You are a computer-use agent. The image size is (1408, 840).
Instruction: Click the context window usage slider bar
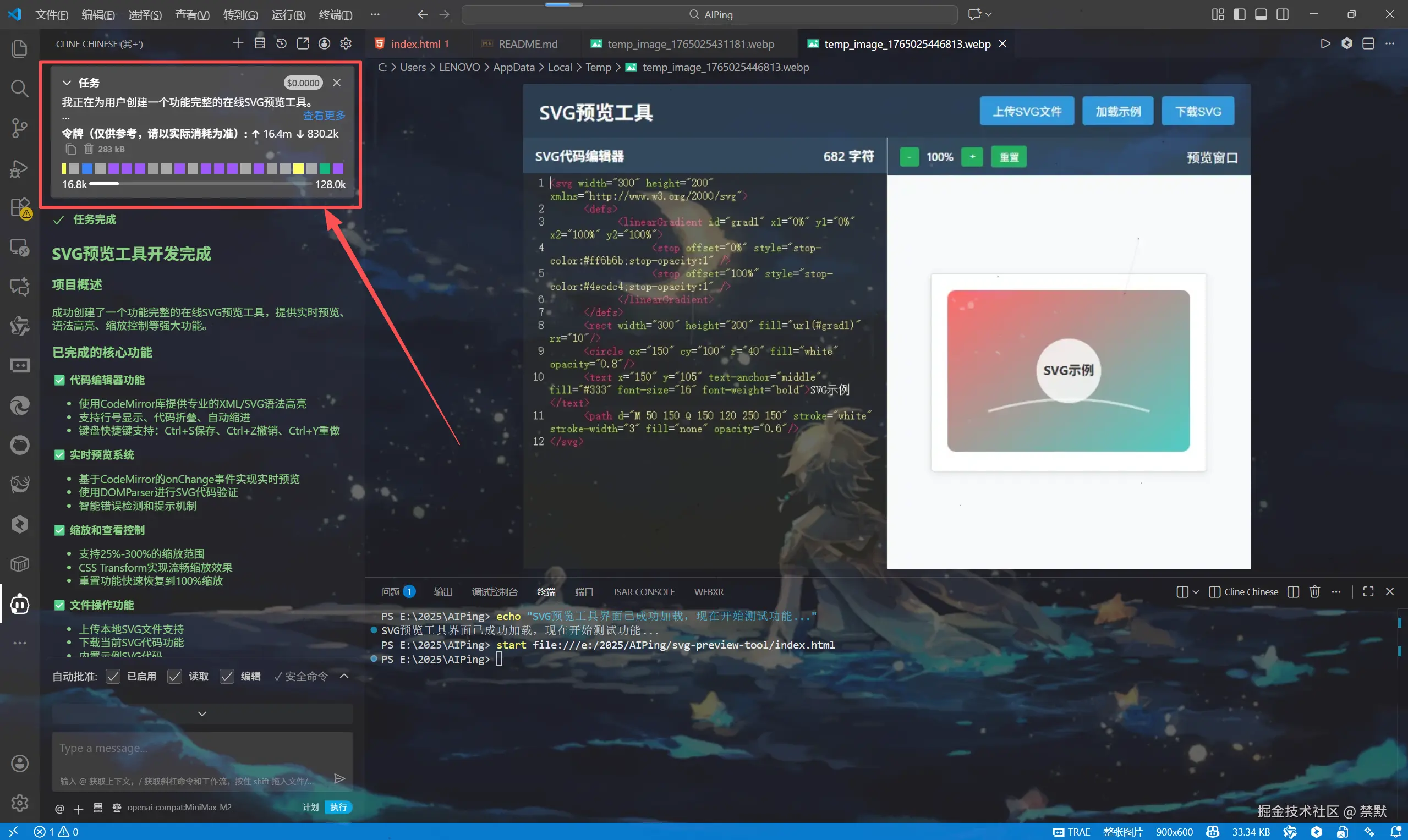[200, 184]
